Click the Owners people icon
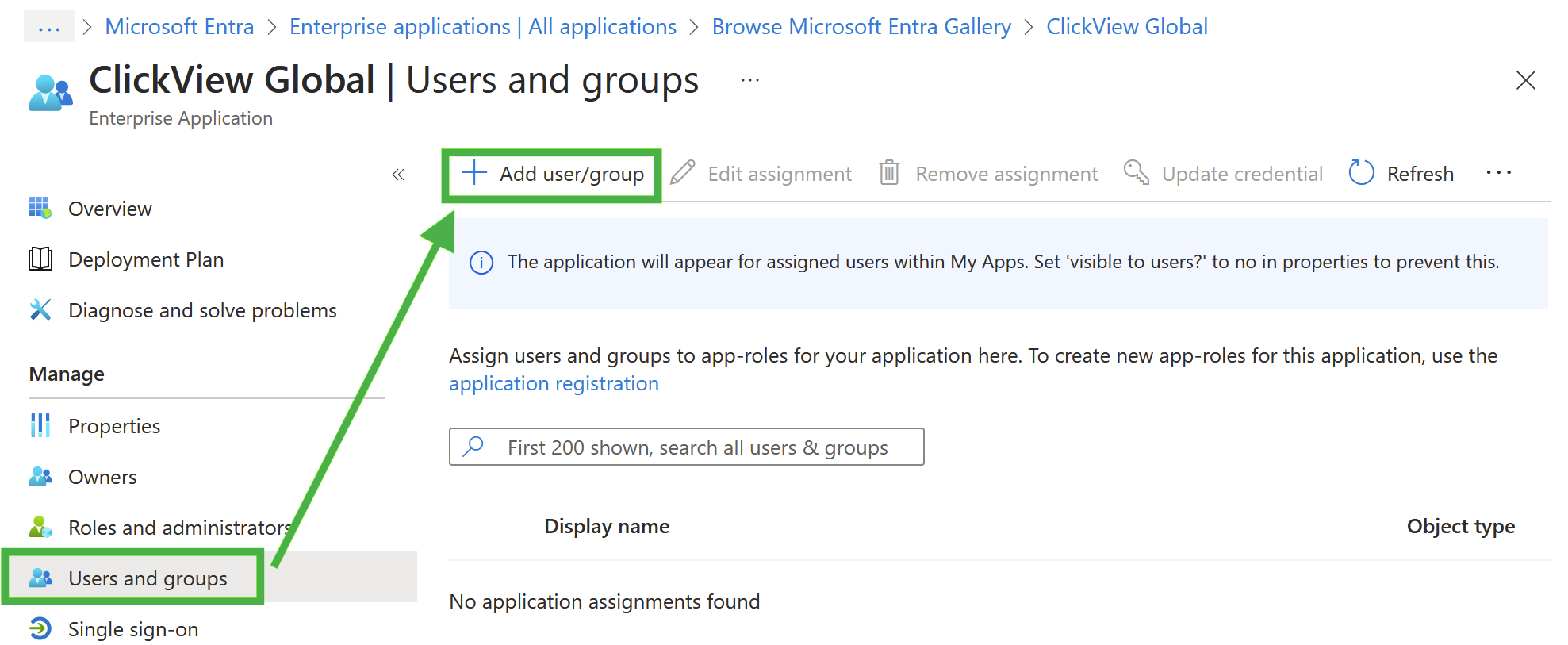Image resolution: width=1568 pixels, height=645 pixels. (40, 476)
